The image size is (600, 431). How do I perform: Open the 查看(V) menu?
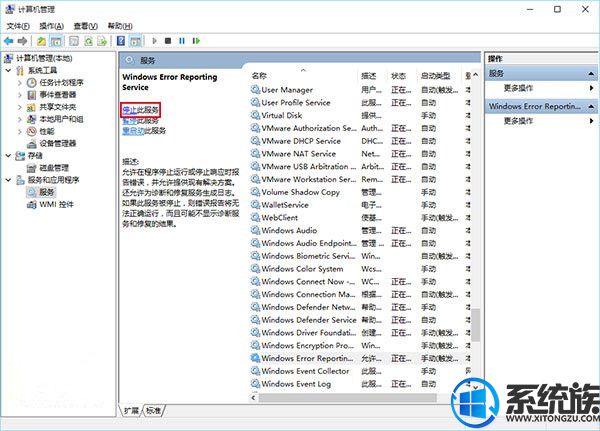[x=86, y=26]
